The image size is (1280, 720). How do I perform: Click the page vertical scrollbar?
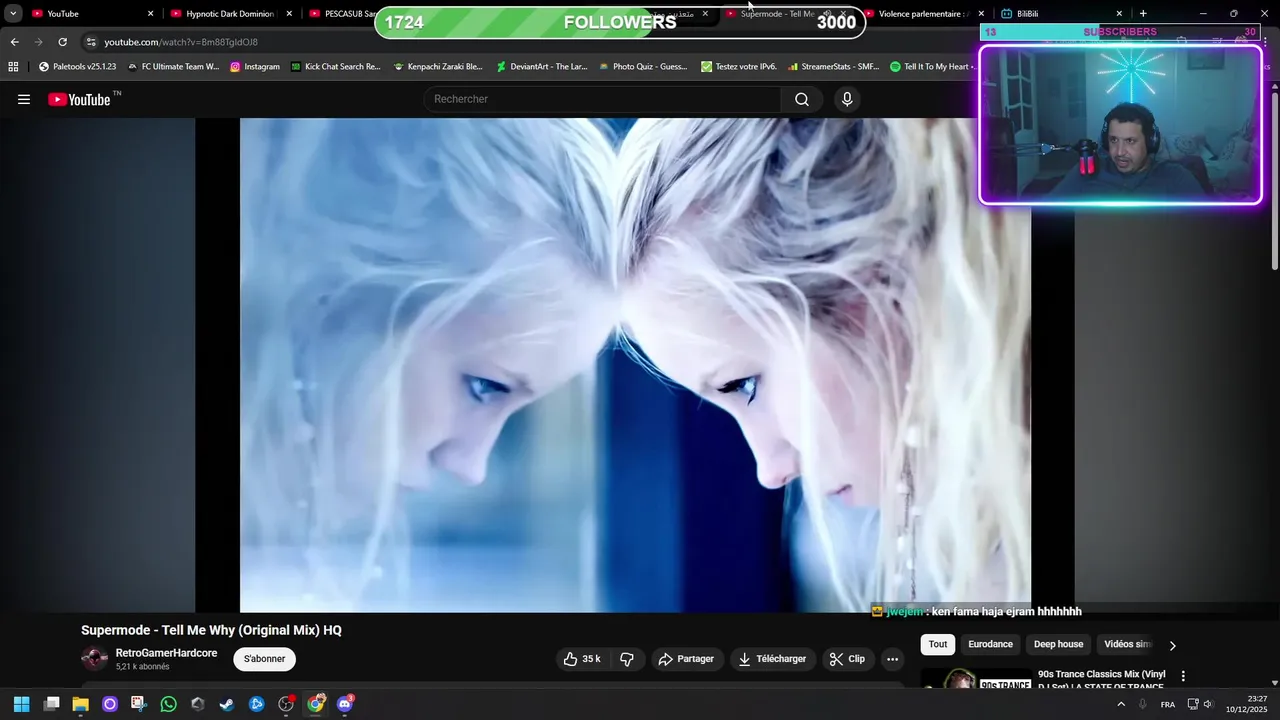click(x=1274, y=180)
